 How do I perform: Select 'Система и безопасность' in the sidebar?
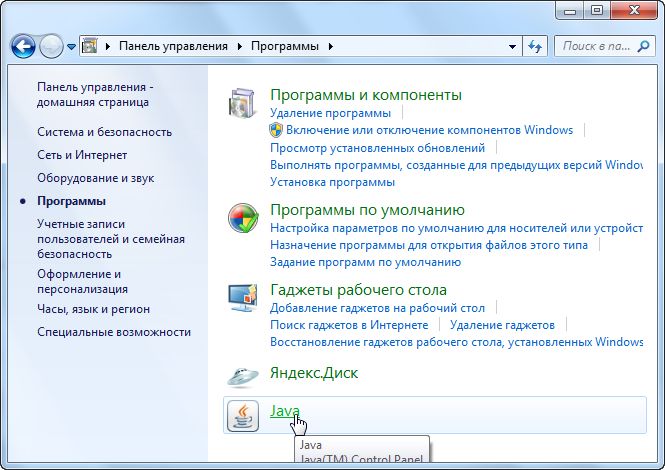tap(104, 132)
